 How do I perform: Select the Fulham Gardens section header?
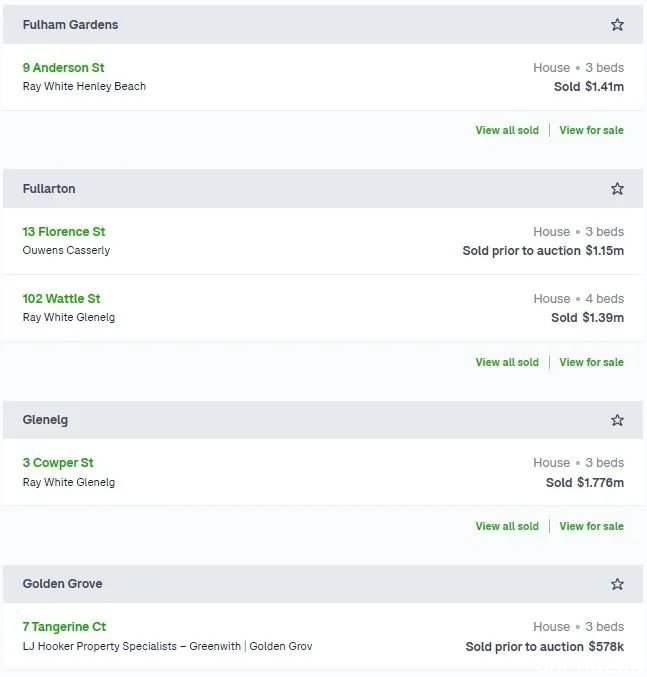[x=323, y=25]
